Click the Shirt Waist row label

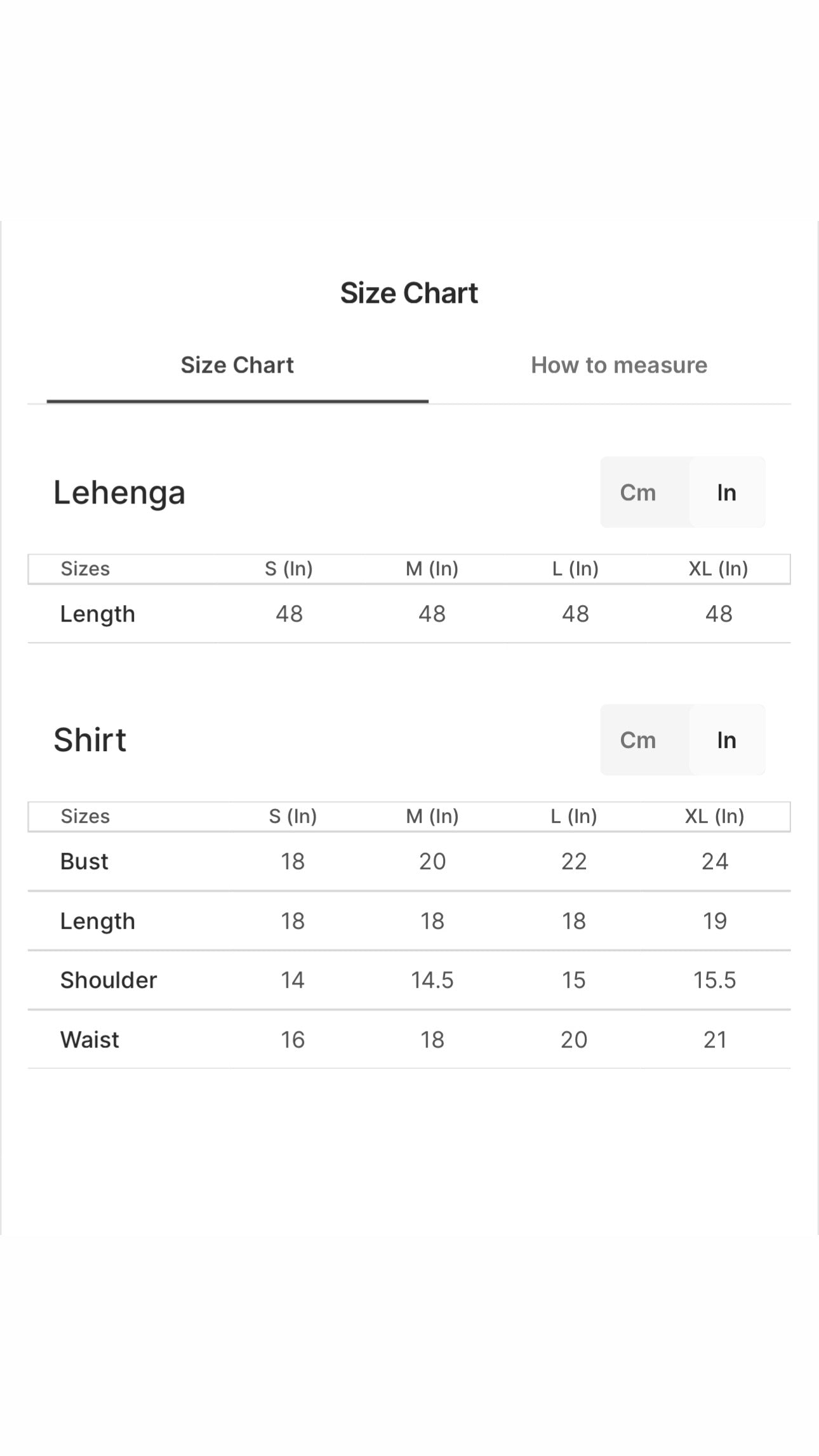tap(90, 1039)
